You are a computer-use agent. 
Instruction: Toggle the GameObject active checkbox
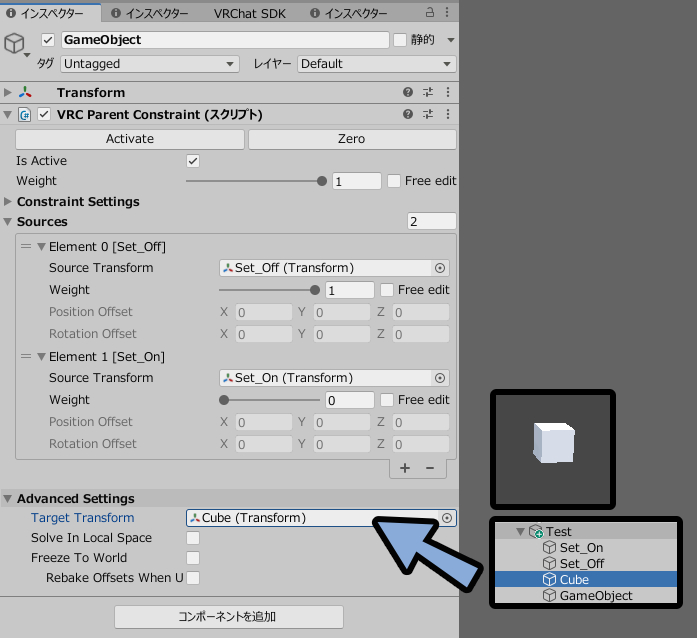(48, 40)
